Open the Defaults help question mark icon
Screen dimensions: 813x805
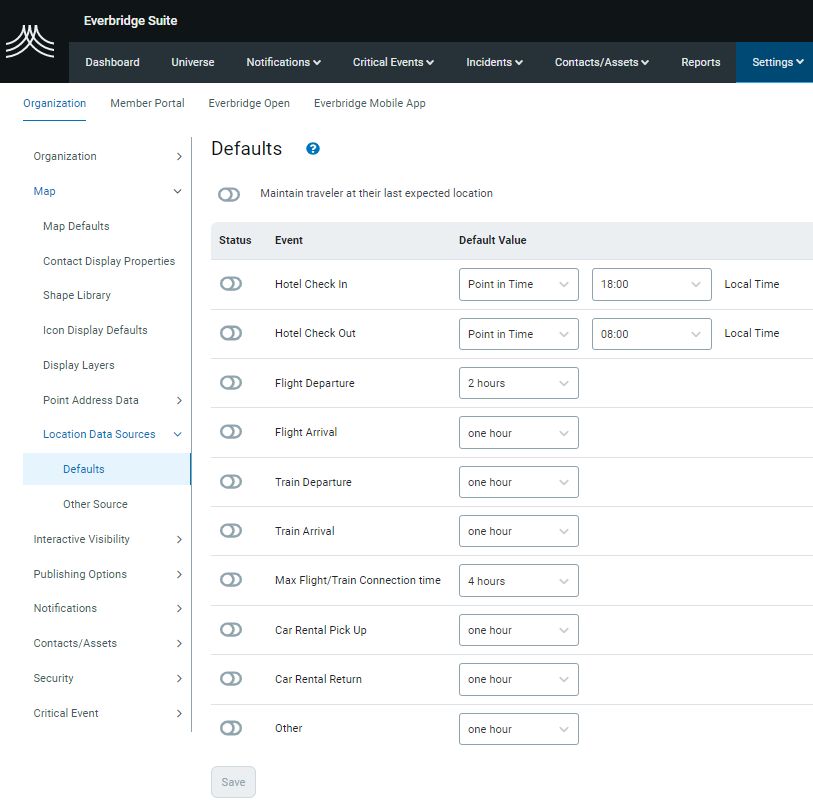pyautogui.click(x=313, y=149)
